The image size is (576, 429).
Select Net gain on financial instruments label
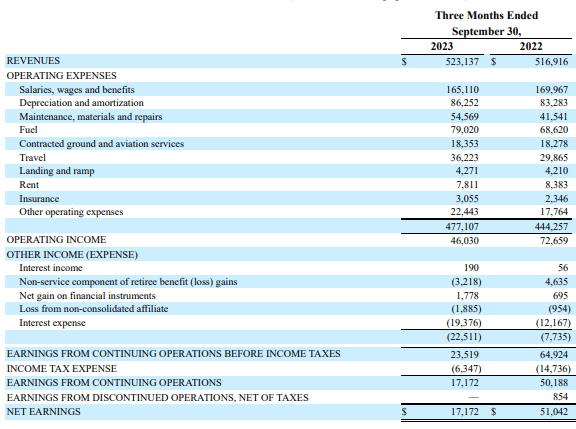(x=87, y=296)
